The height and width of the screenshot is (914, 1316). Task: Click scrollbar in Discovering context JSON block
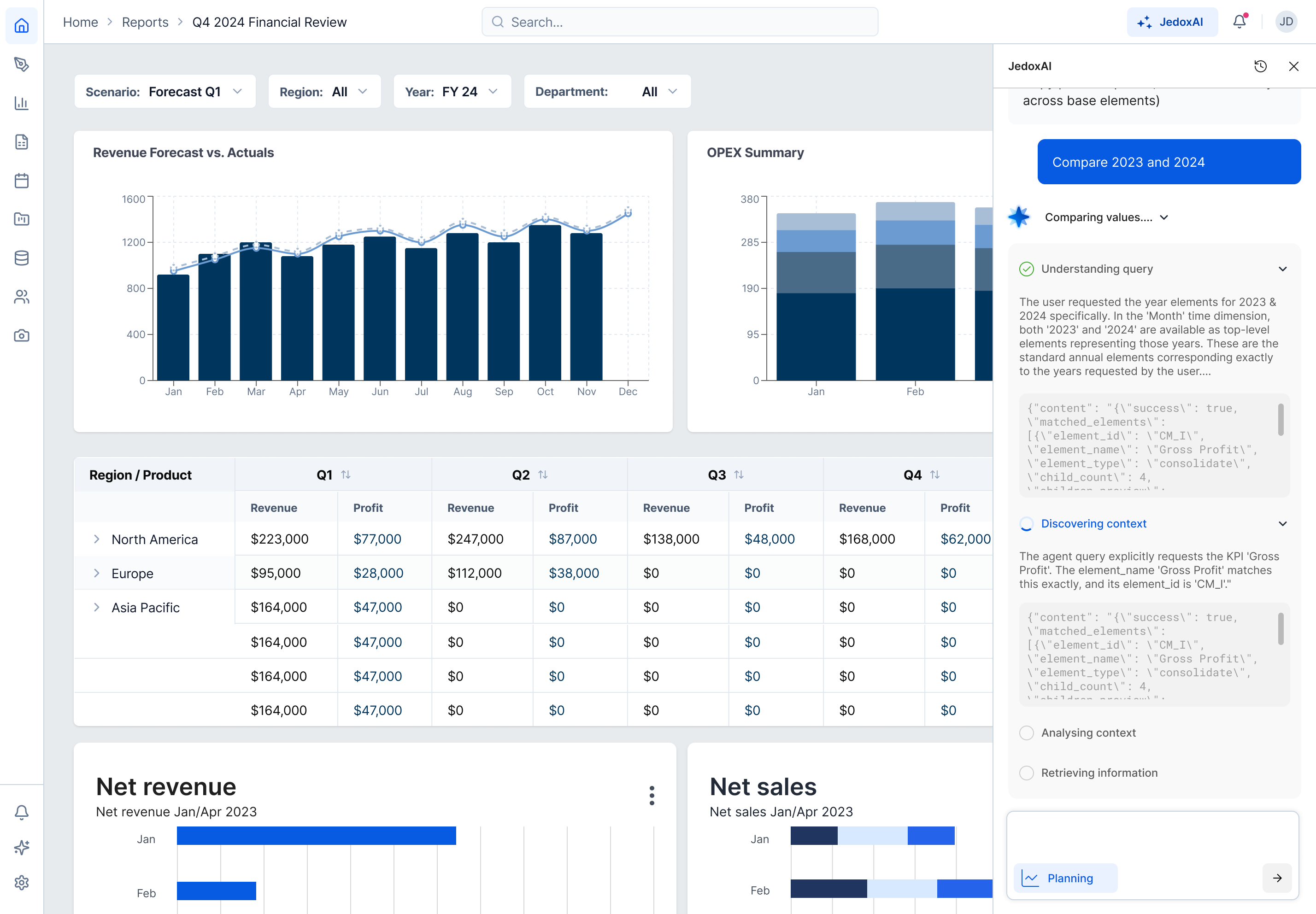pos(1281,629)
